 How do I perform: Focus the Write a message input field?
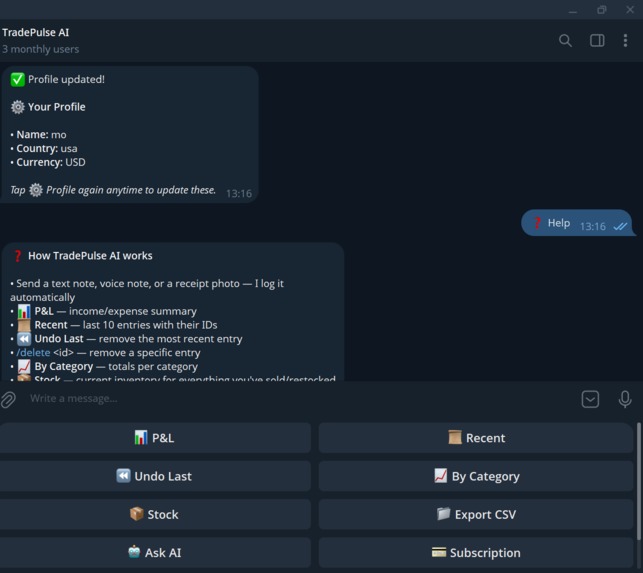click(x=299, y=399)
